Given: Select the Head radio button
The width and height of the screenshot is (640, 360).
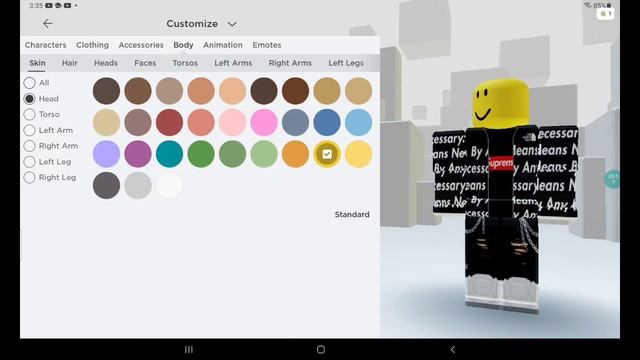Looking at the screenshot, I should coord(29,99).
